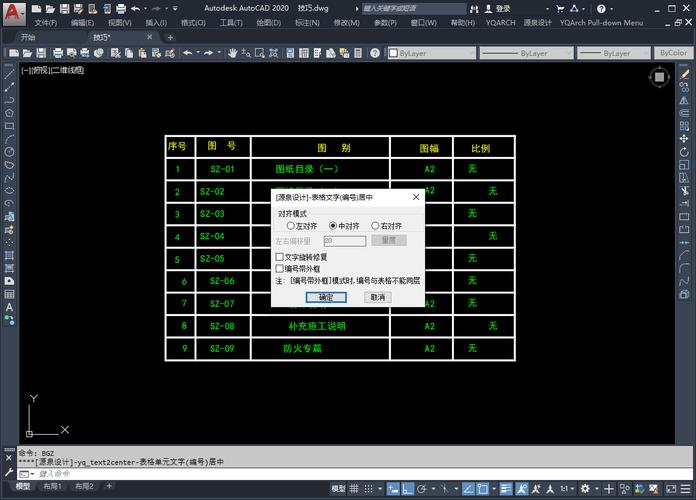Click the customize wrench icon by command line
696x500 pixels.
9,473
